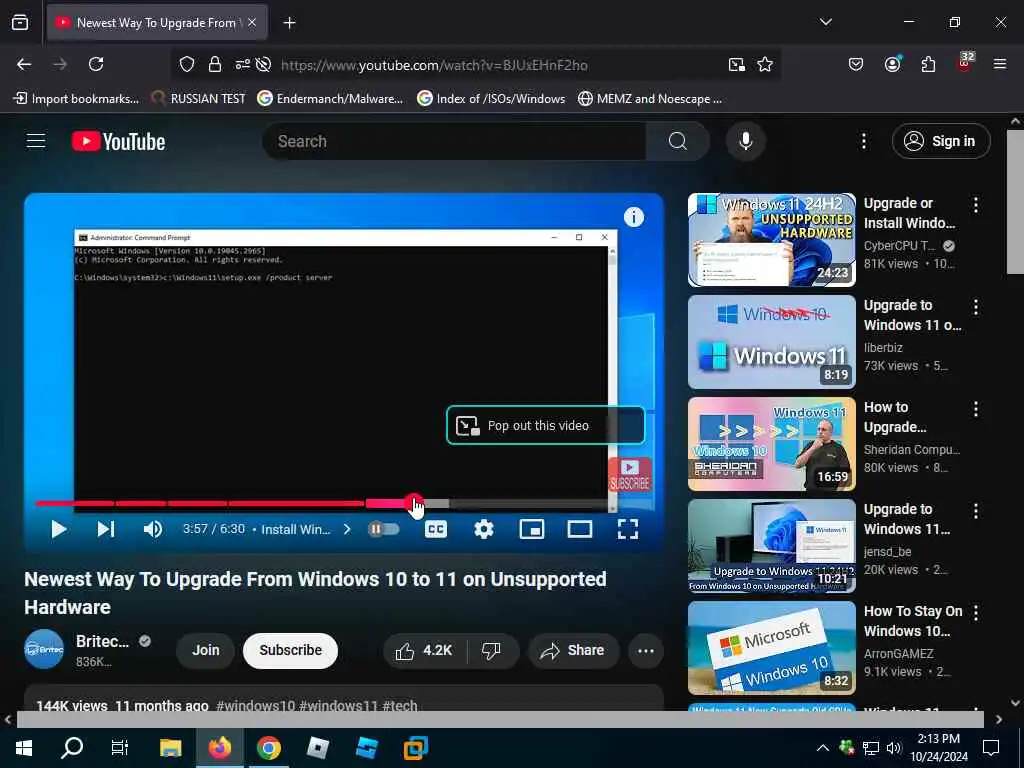Open 'How To Stay On Windows 10' video title
This screenshot has width=1024, height=768.
[912, 621]
